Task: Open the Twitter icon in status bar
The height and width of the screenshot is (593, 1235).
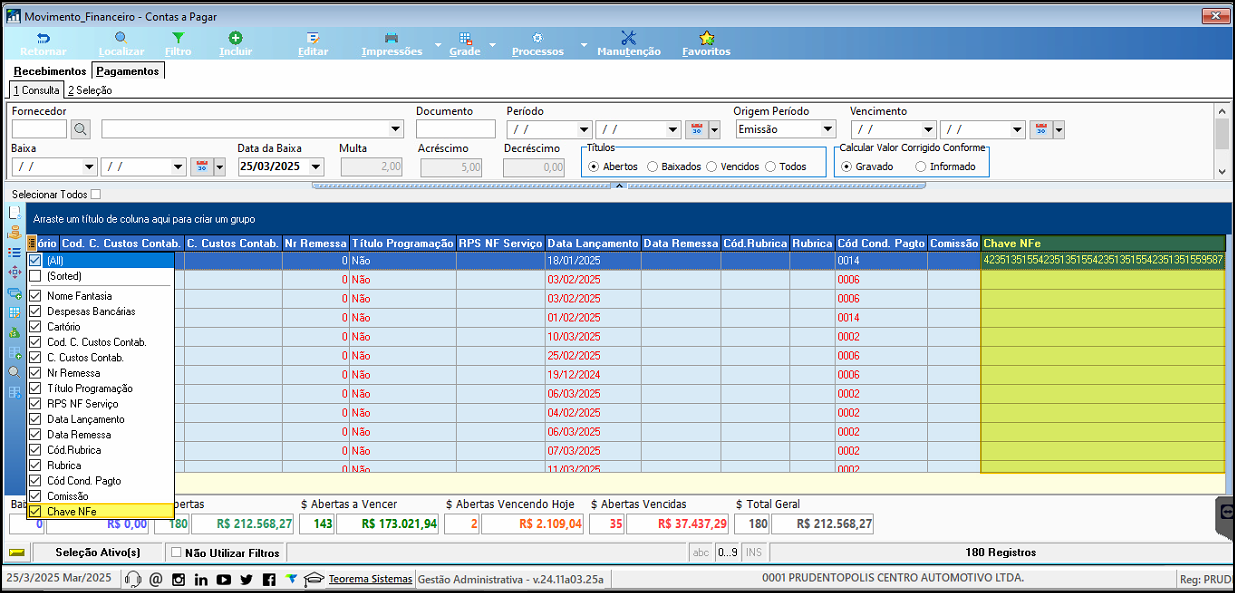Action: pos(247,579)
